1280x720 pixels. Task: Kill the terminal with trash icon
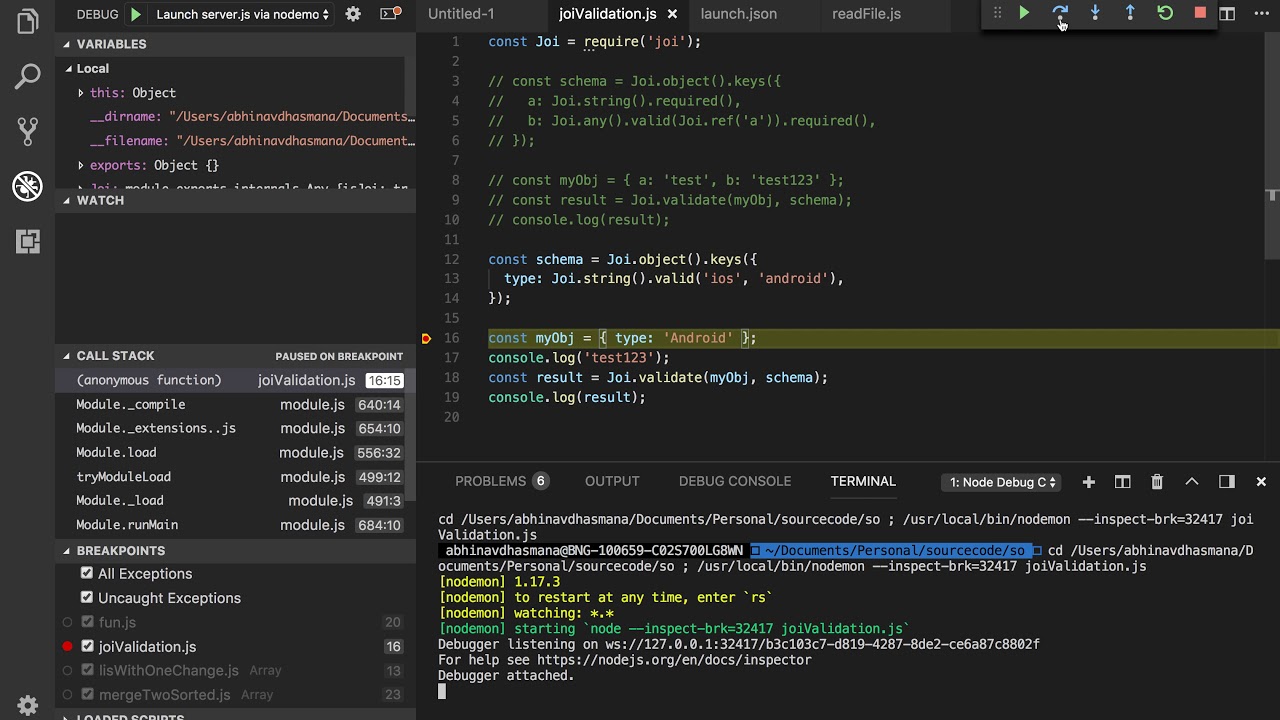(x=1157, y=482)
